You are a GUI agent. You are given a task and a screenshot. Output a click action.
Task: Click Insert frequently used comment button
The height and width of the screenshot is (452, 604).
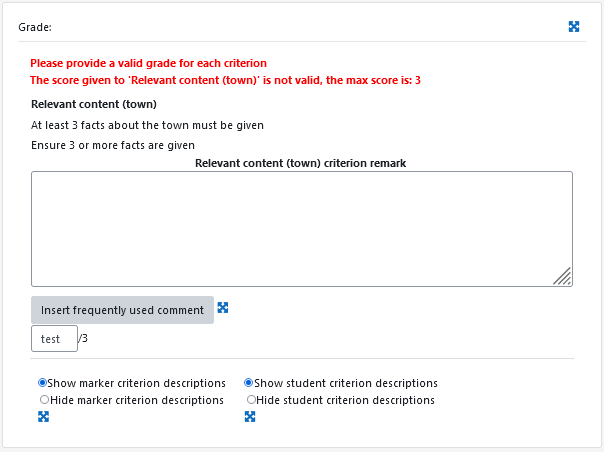pyautogui.click(x=122, y=310)
